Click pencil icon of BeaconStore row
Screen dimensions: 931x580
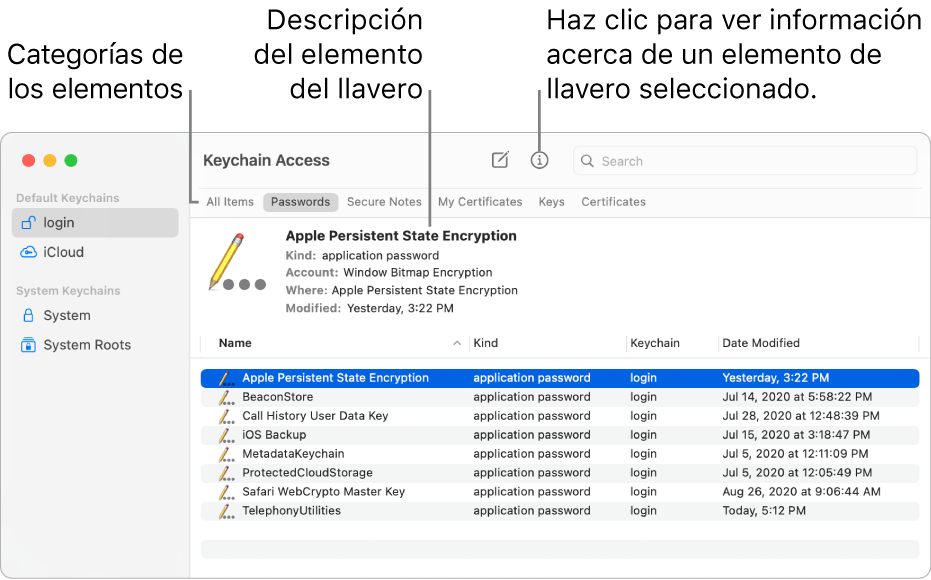tap(226, 397)
